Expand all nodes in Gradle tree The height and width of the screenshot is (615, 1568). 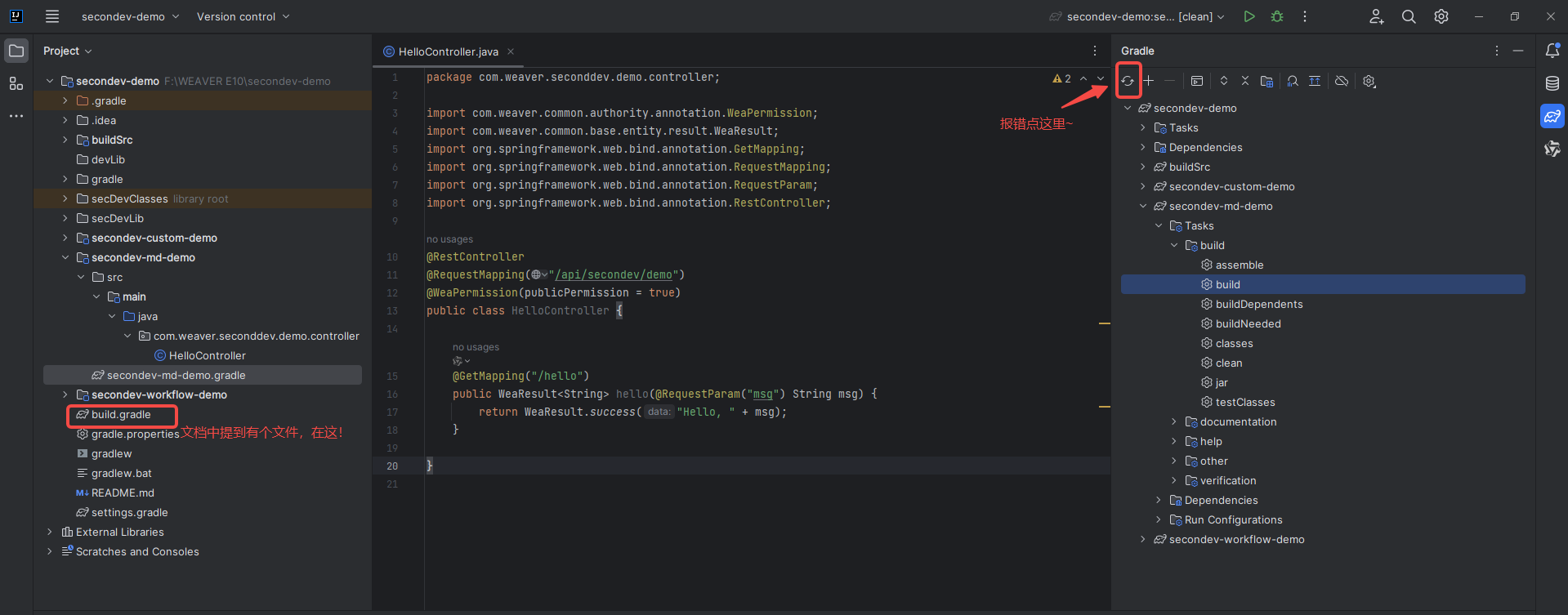(1224, 81)
